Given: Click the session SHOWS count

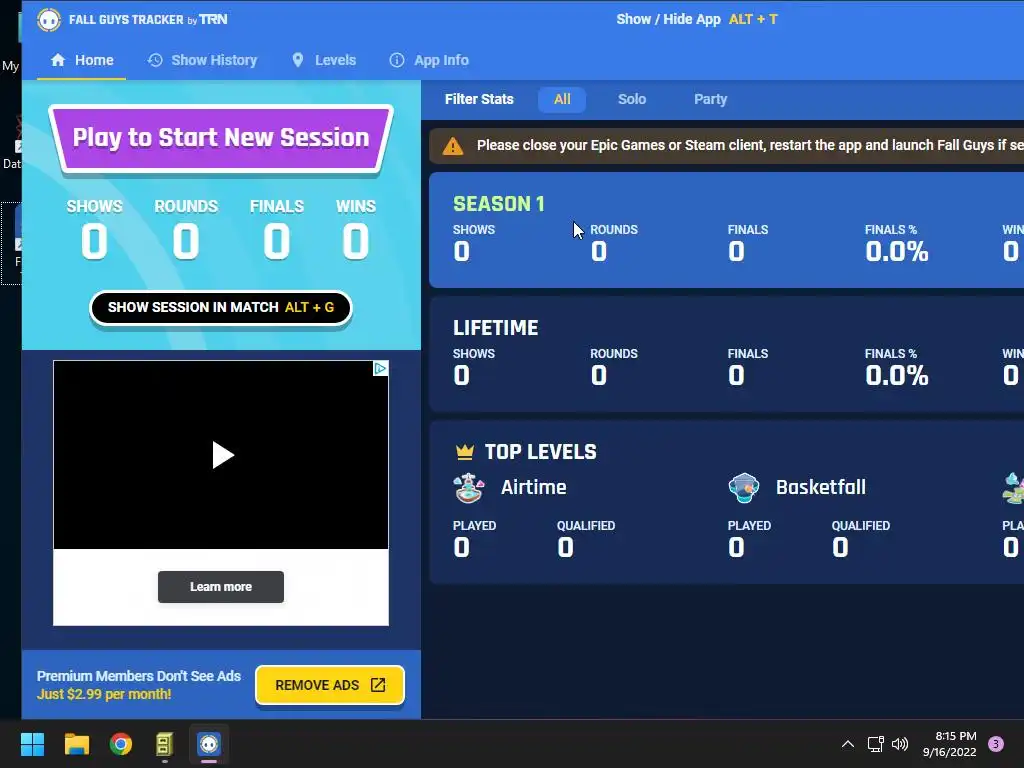Looking at the screenshot, I should 94,241.
